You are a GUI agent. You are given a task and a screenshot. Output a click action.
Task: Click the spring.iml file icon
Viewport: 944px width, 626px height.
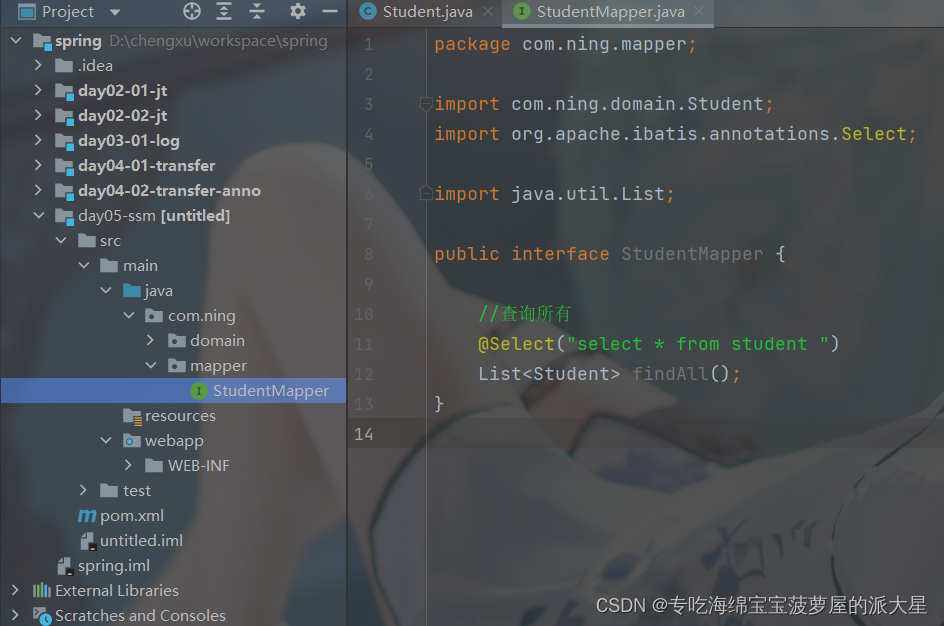point(64,566)
